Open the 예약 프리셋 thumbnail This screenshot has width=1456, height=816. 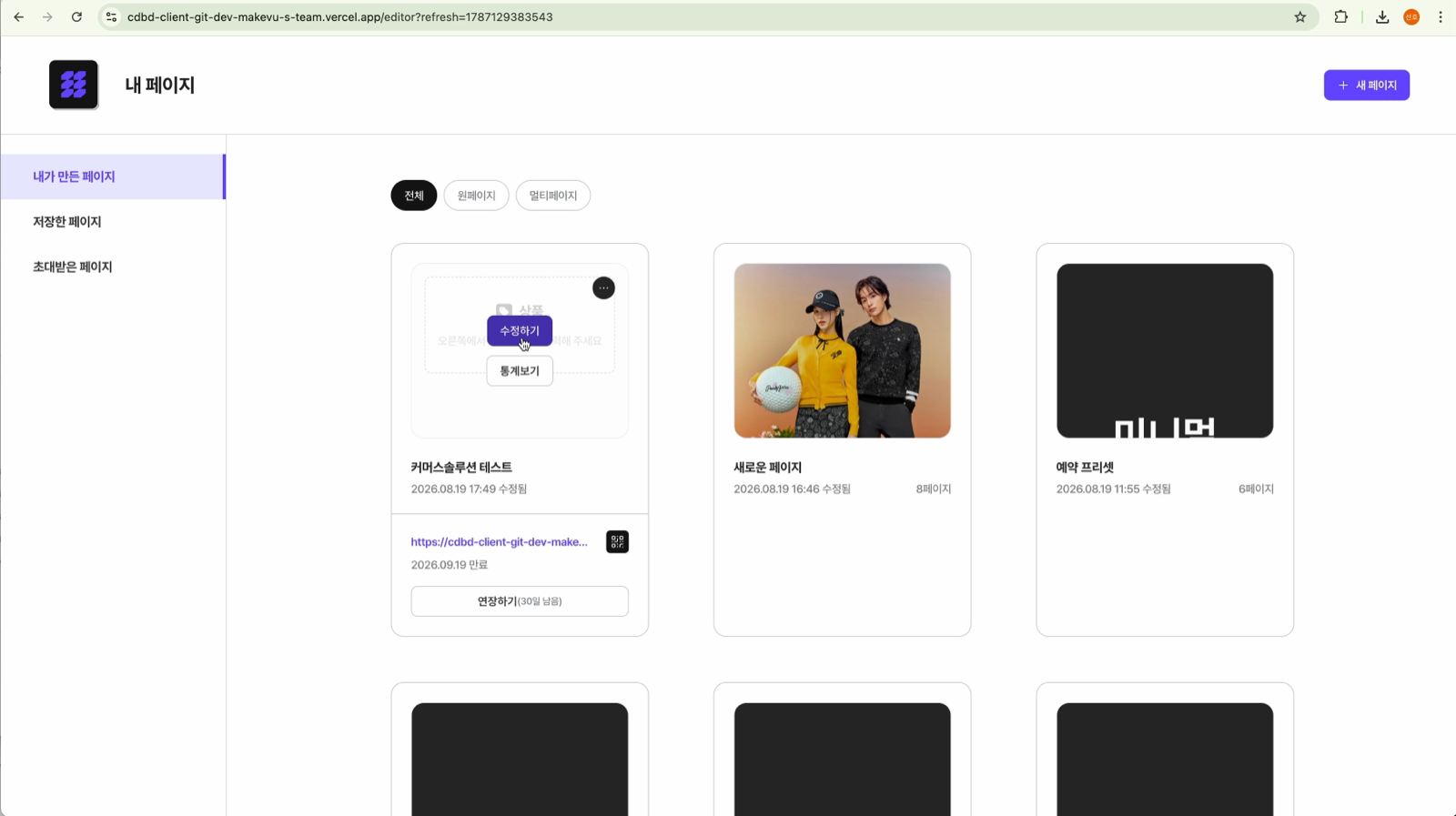[x=1165, y=351]
